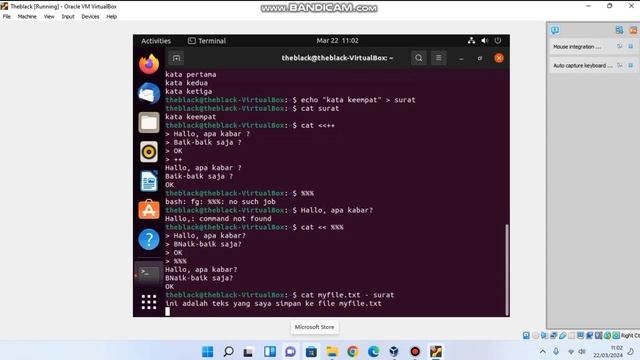The width and height of the screenshot is (640, 360).
Task: Dismiss the Mouse integration notification
Action: [631, 47]
